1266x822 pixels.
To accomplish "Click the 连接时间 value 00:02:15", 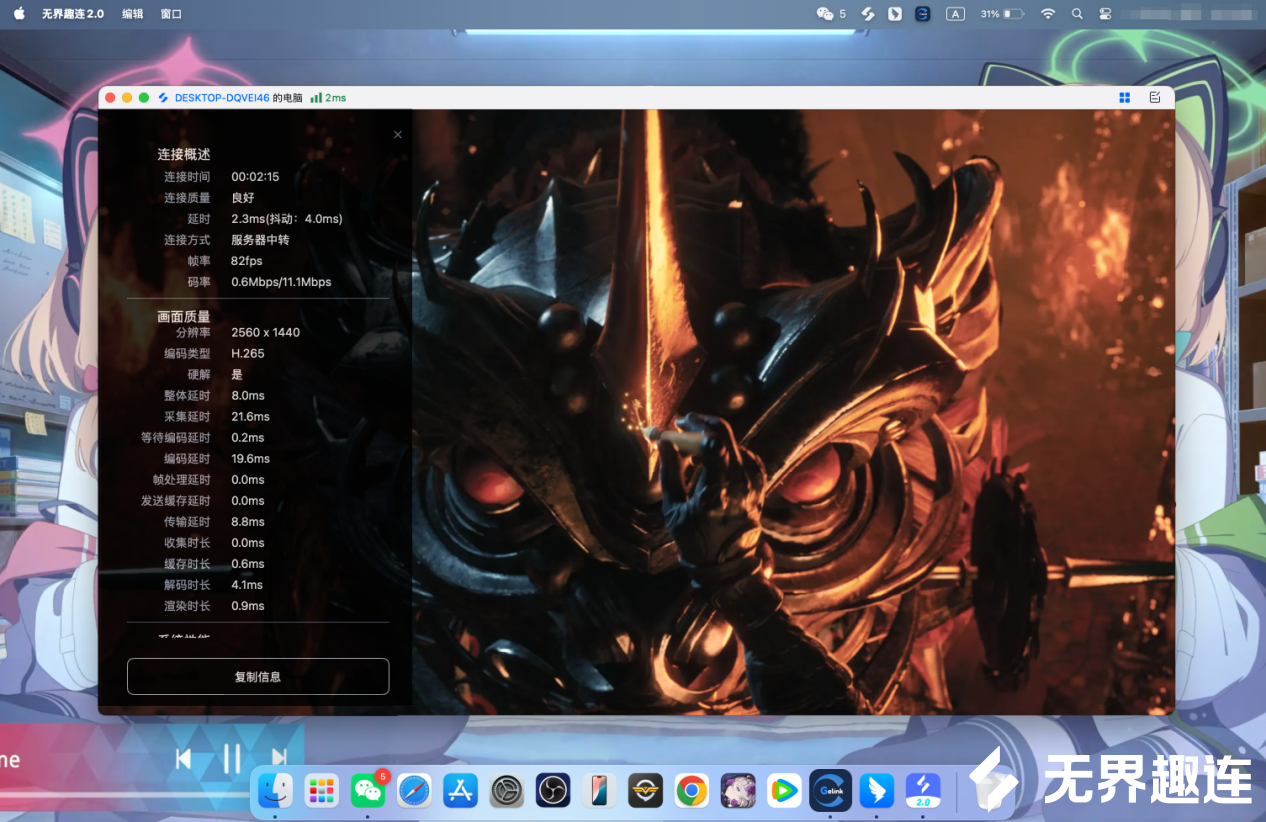I will pos(255,177).
